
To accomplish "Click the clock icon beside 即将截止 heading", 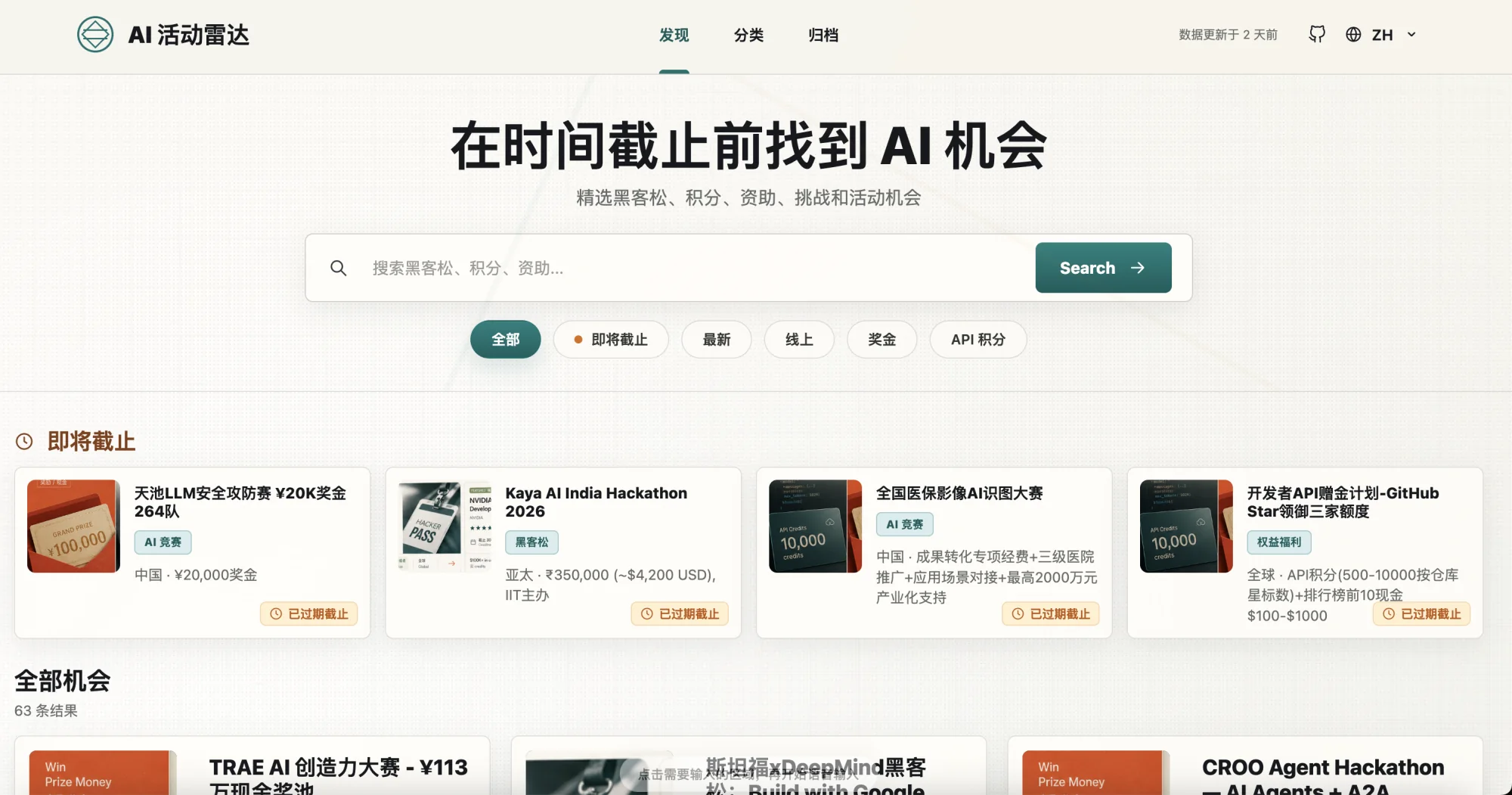I will (25, 441).
